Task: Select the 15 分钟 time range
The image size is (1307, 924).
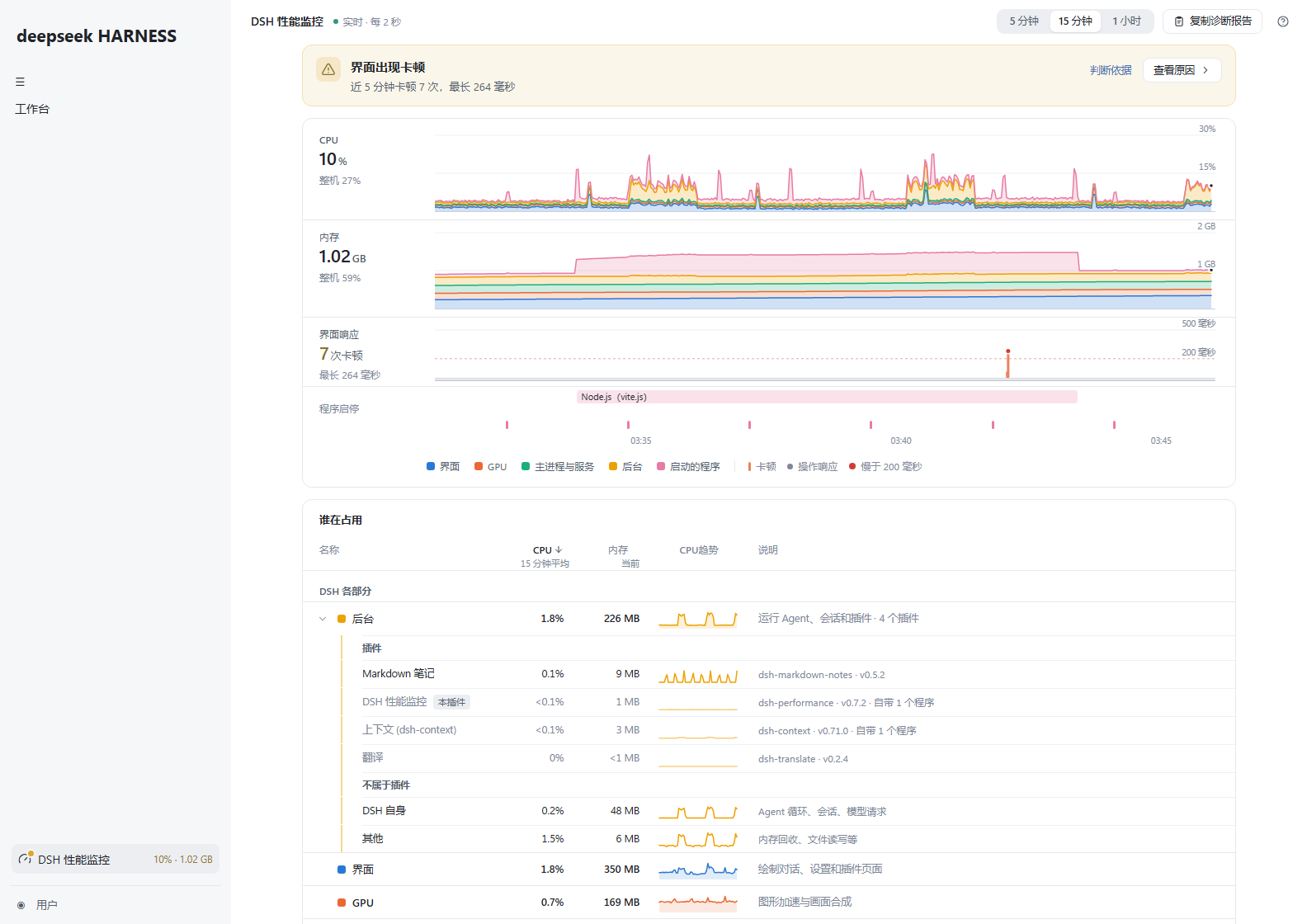Action: (1075, 21)
